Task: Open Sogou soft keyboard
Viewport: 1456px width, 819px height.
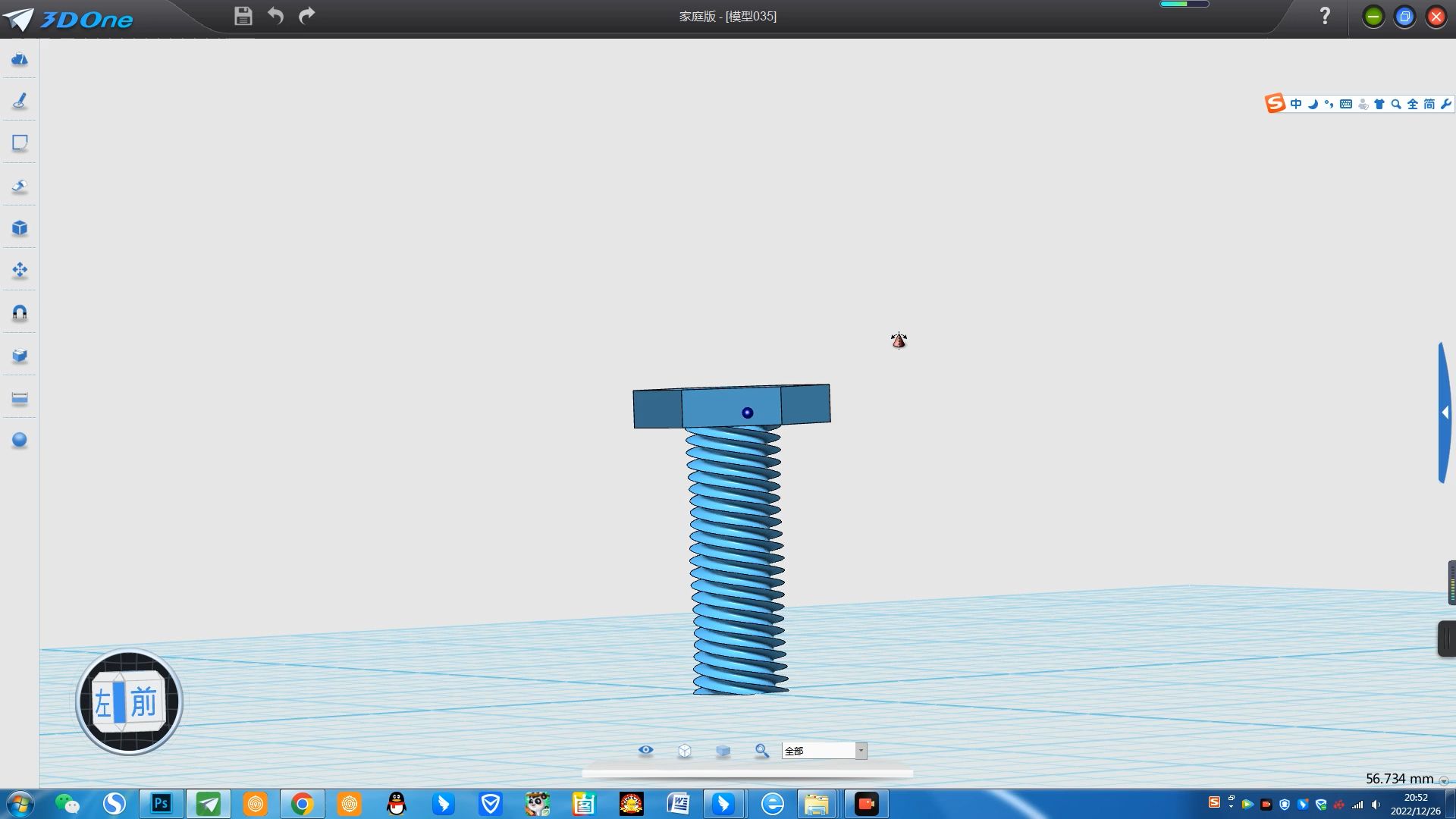Action: [1346, 104]
